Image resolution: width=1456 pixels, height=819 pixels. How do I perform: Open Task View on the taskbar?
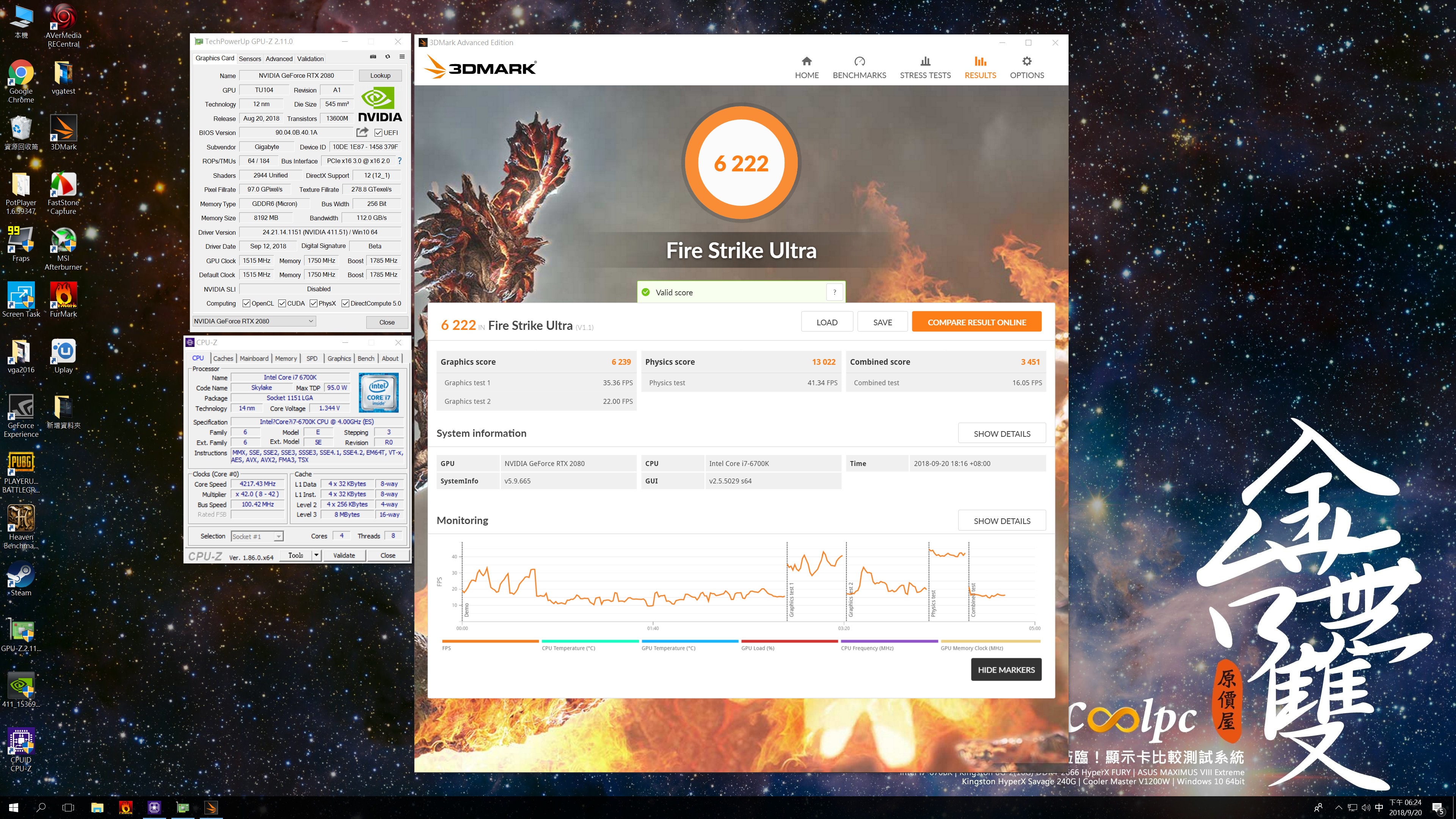[68, 808]
